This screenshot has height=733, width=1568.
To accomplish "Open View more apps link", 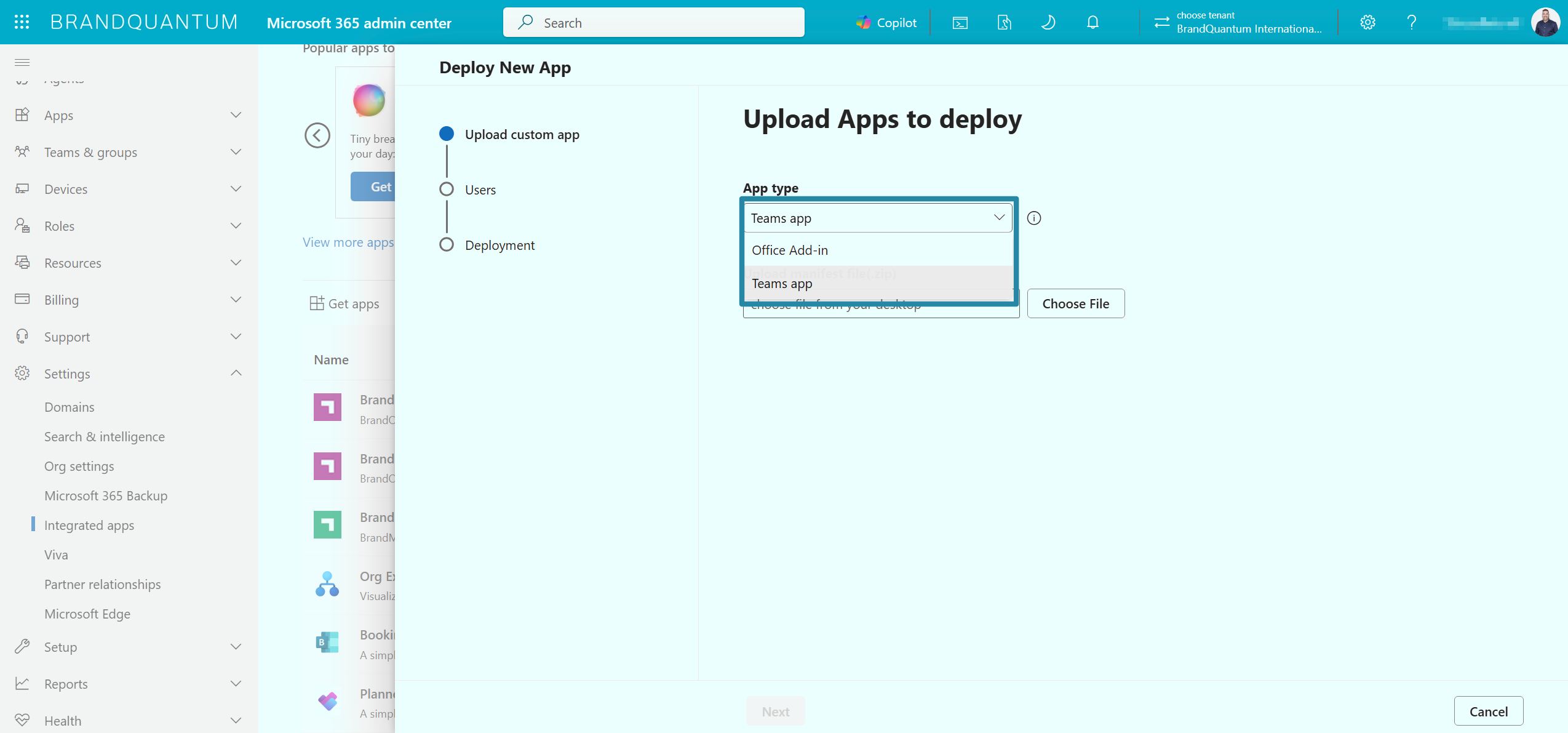I will 348,242.
